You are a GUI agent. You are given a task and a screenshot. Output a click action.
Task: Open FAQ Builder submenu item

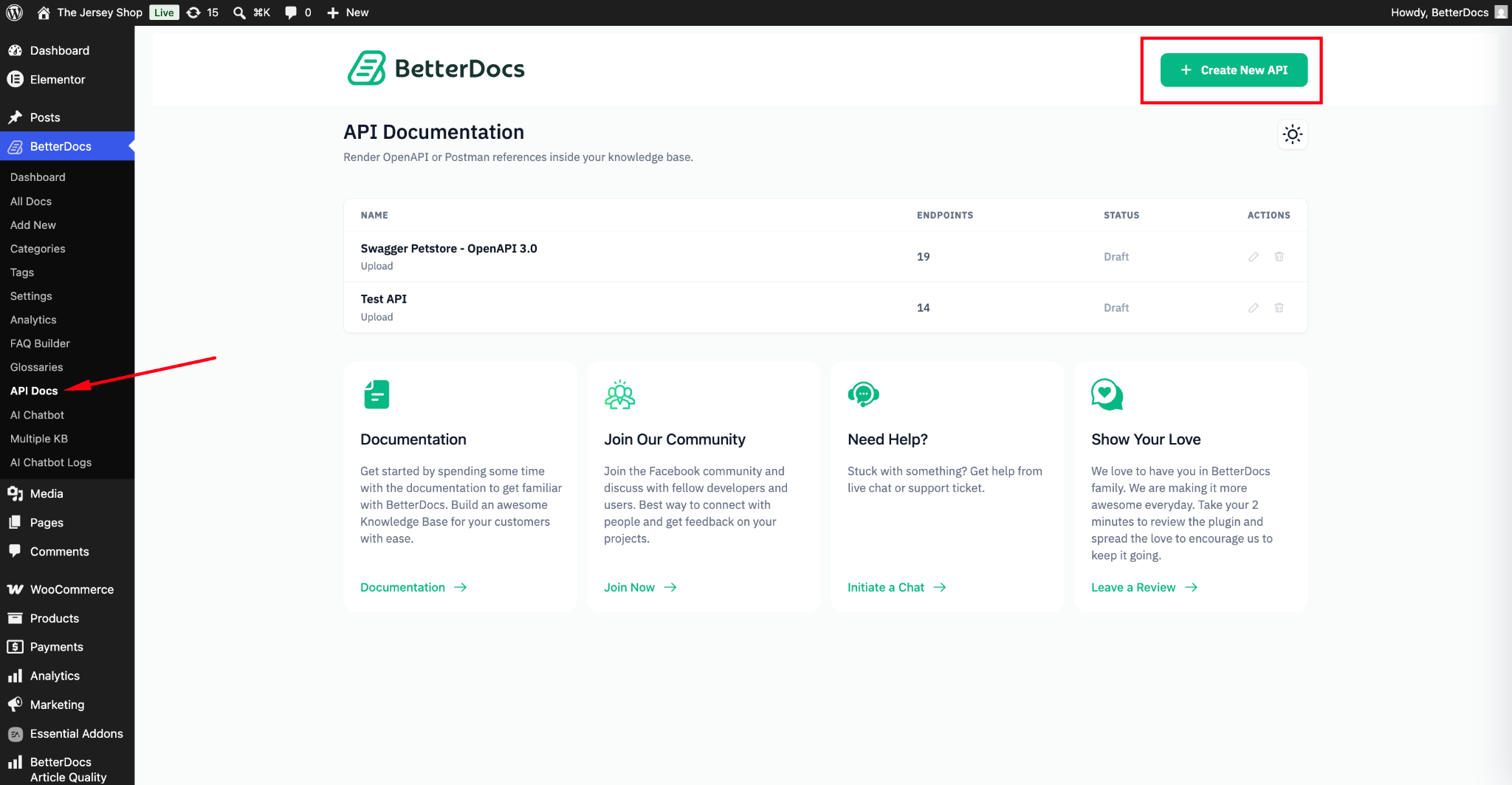tap(40, 343)
